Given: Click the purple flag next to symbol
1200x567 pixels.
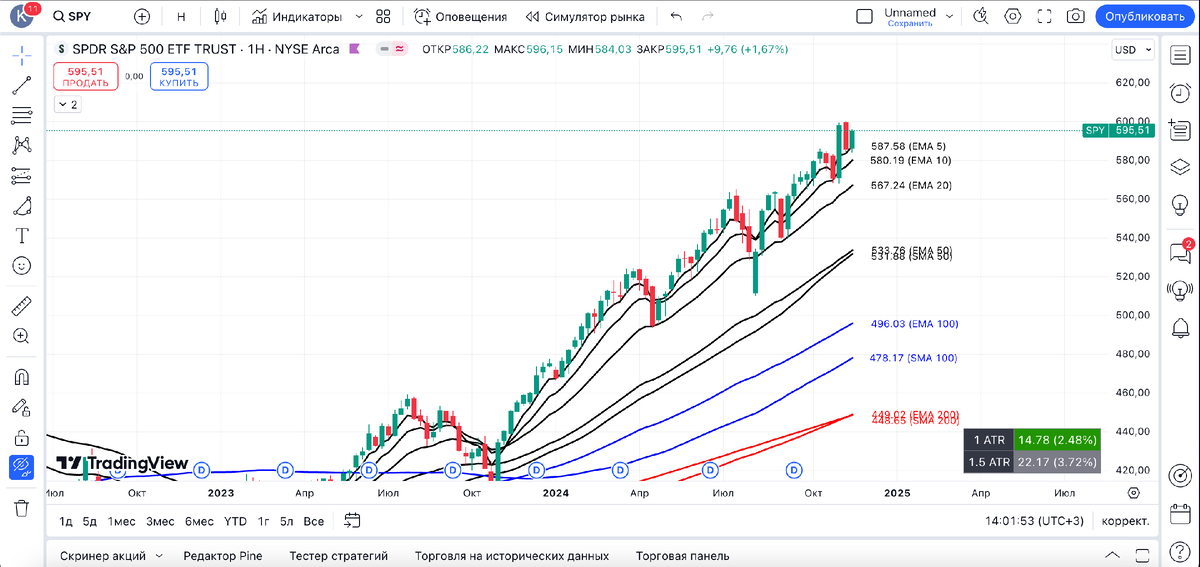Looking at the screenshot, I should (353, 49).
